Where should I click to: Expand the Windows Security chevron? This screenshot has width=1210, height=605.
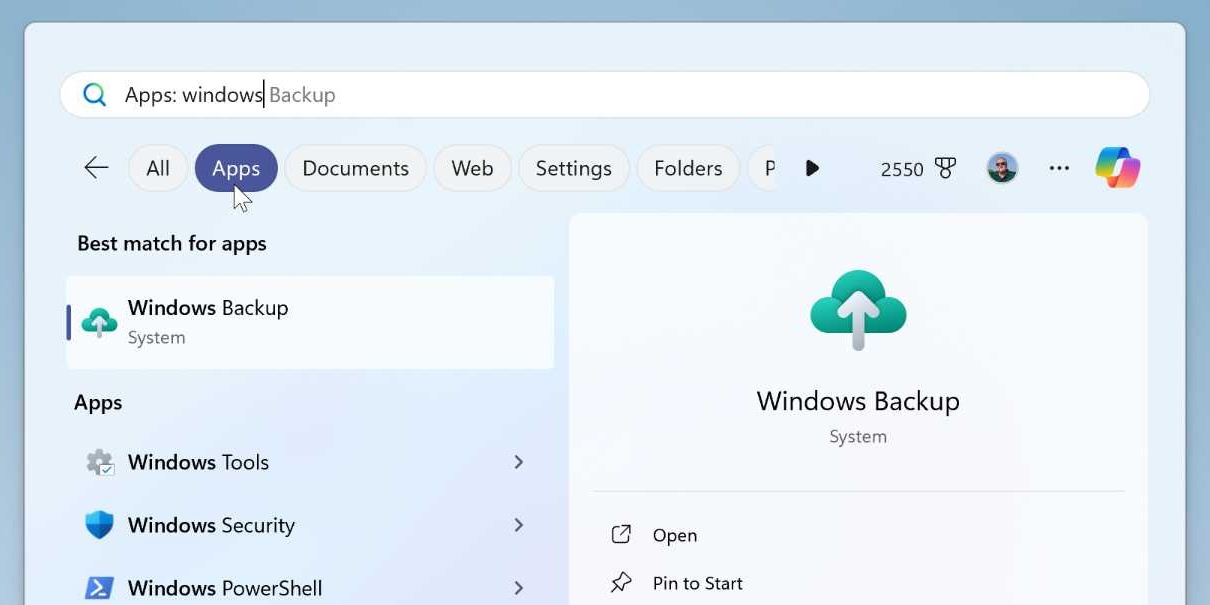click(518, 525)
